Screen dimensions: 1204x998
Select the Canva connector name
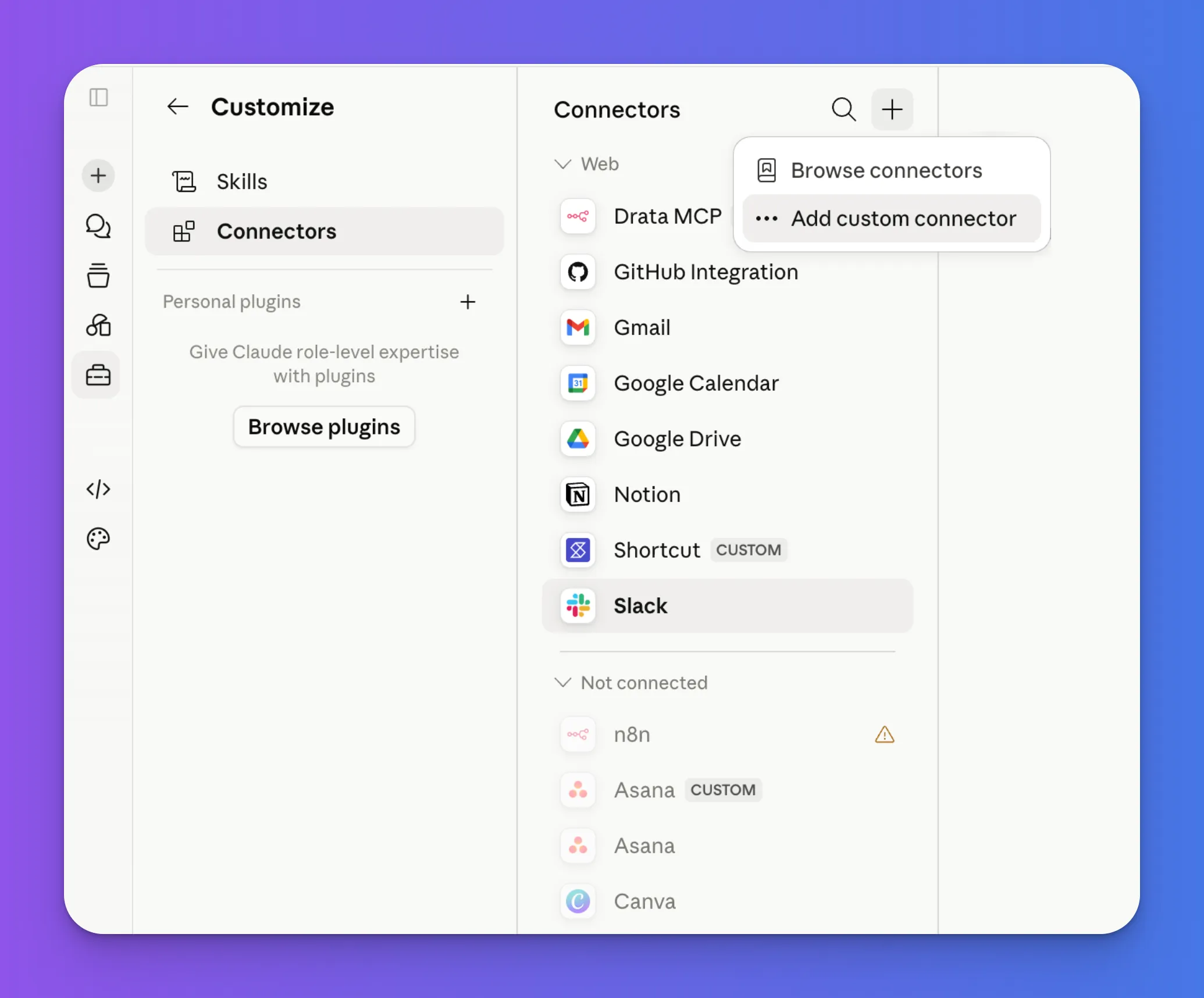tap(645, 901)
